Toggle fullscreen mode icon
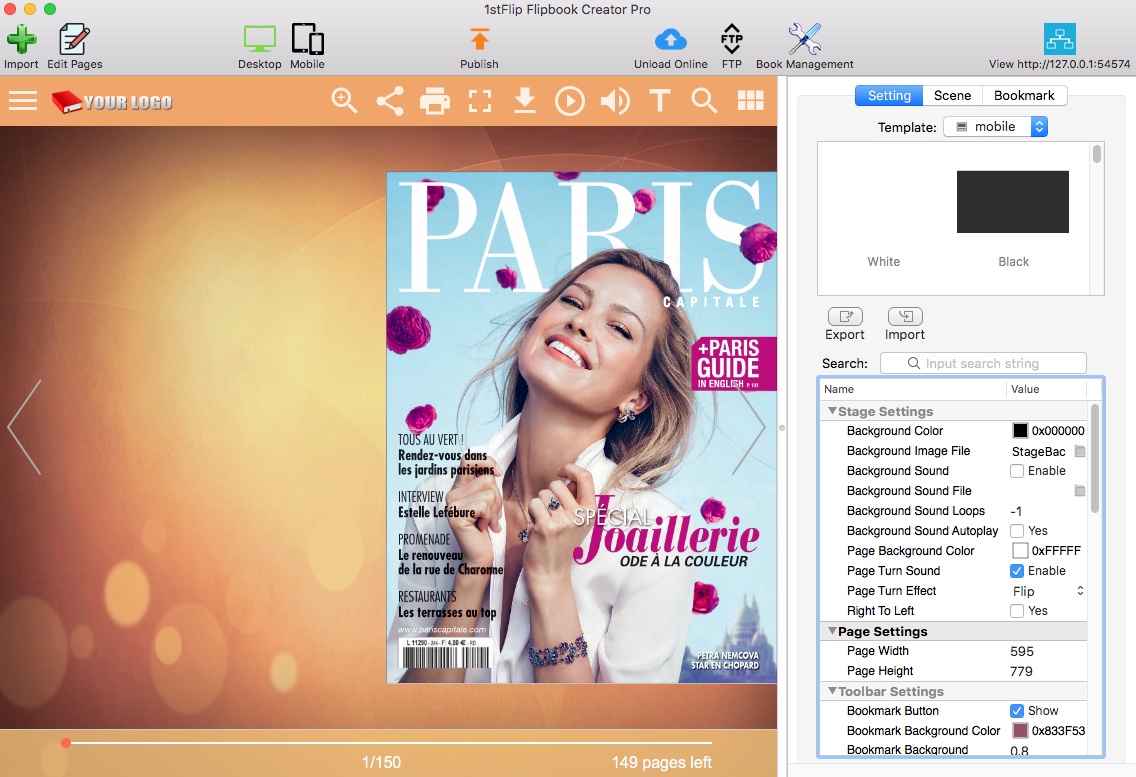1136x777 pixels. pos(480,101)
